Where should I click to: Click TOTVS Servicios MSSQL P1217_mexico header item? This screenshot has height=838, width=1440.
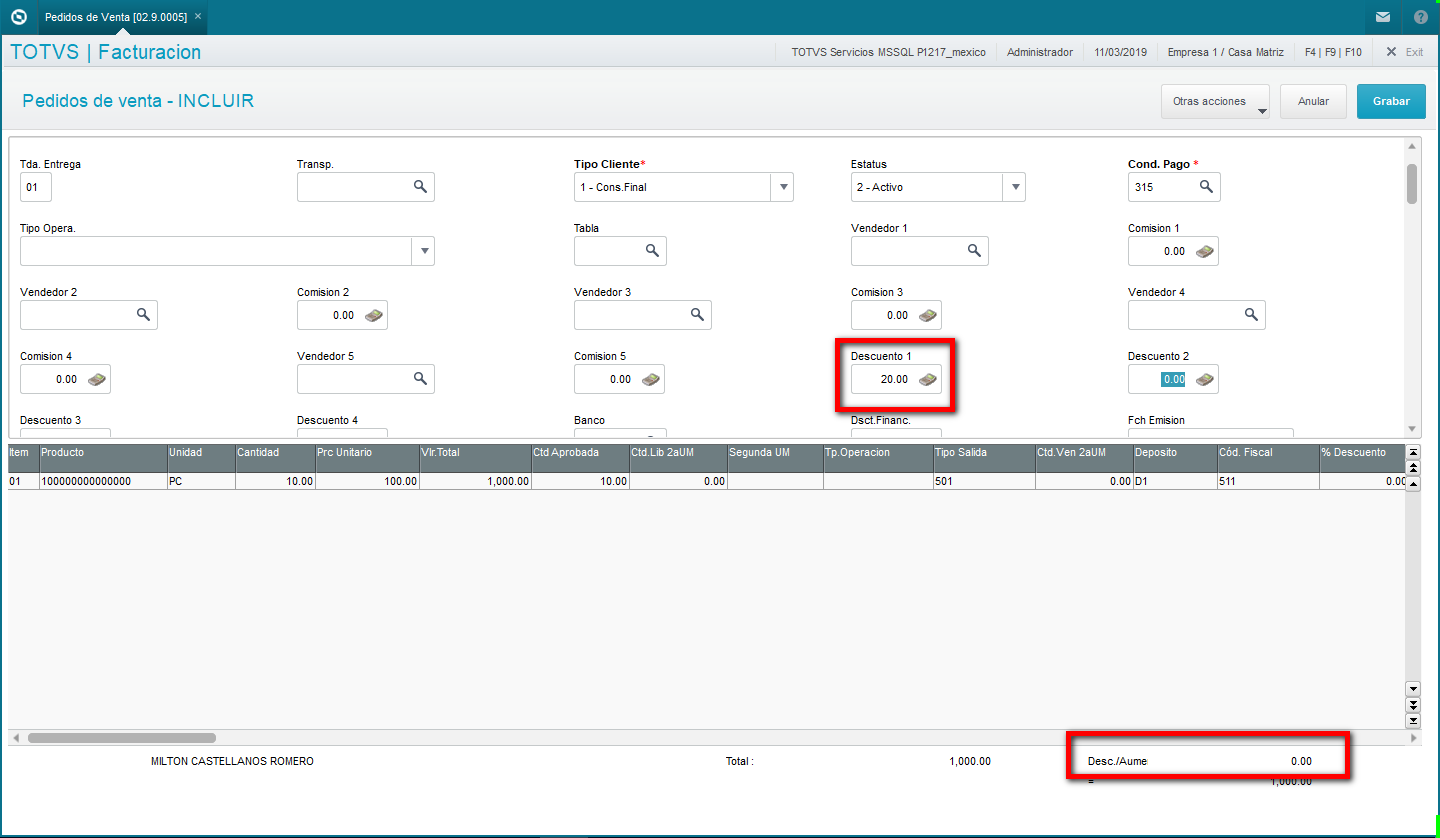pos(888,52)
